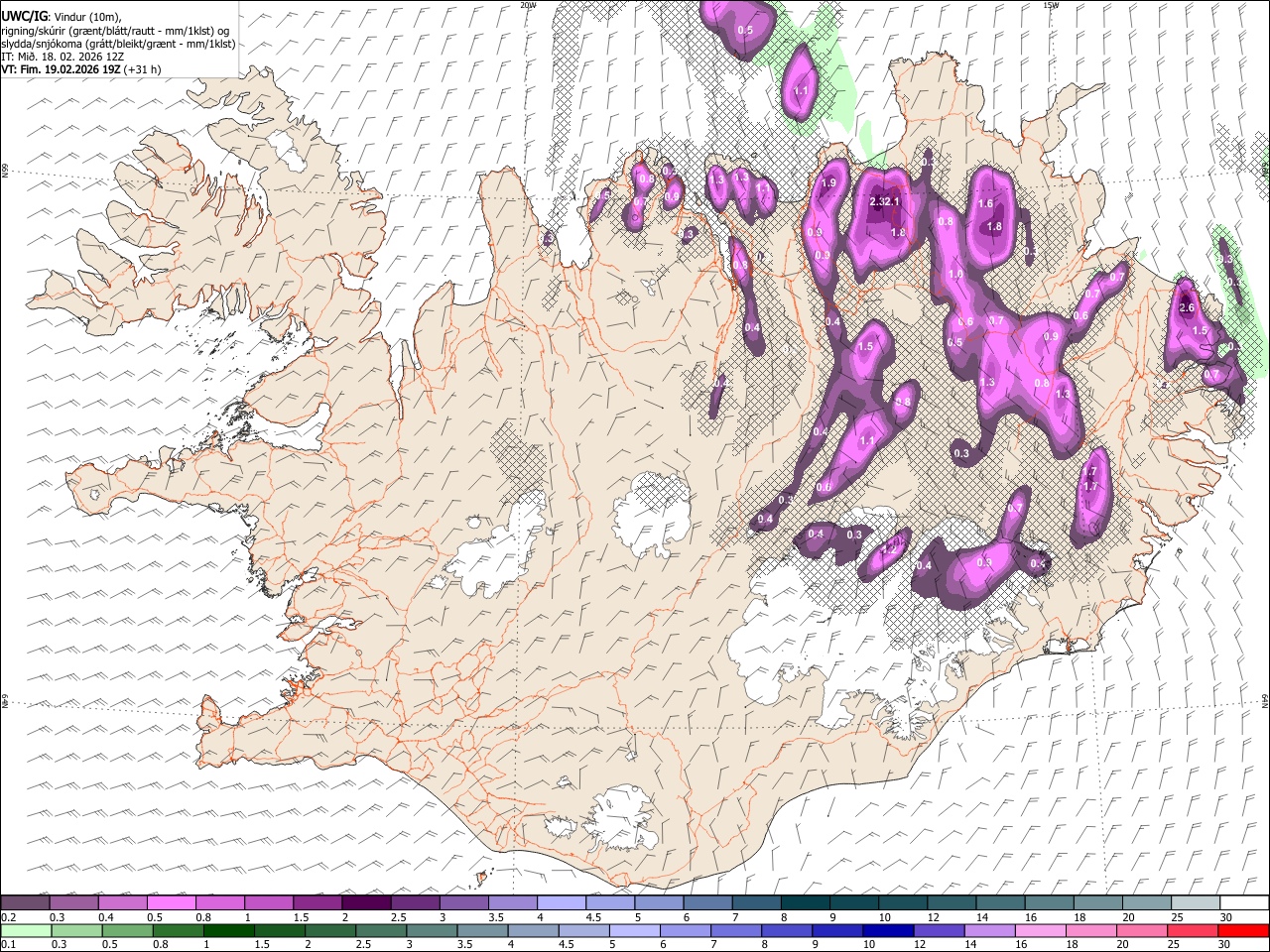Click the '2.5' label under the rain scale
1270x952 pixels.
point(364,944)
